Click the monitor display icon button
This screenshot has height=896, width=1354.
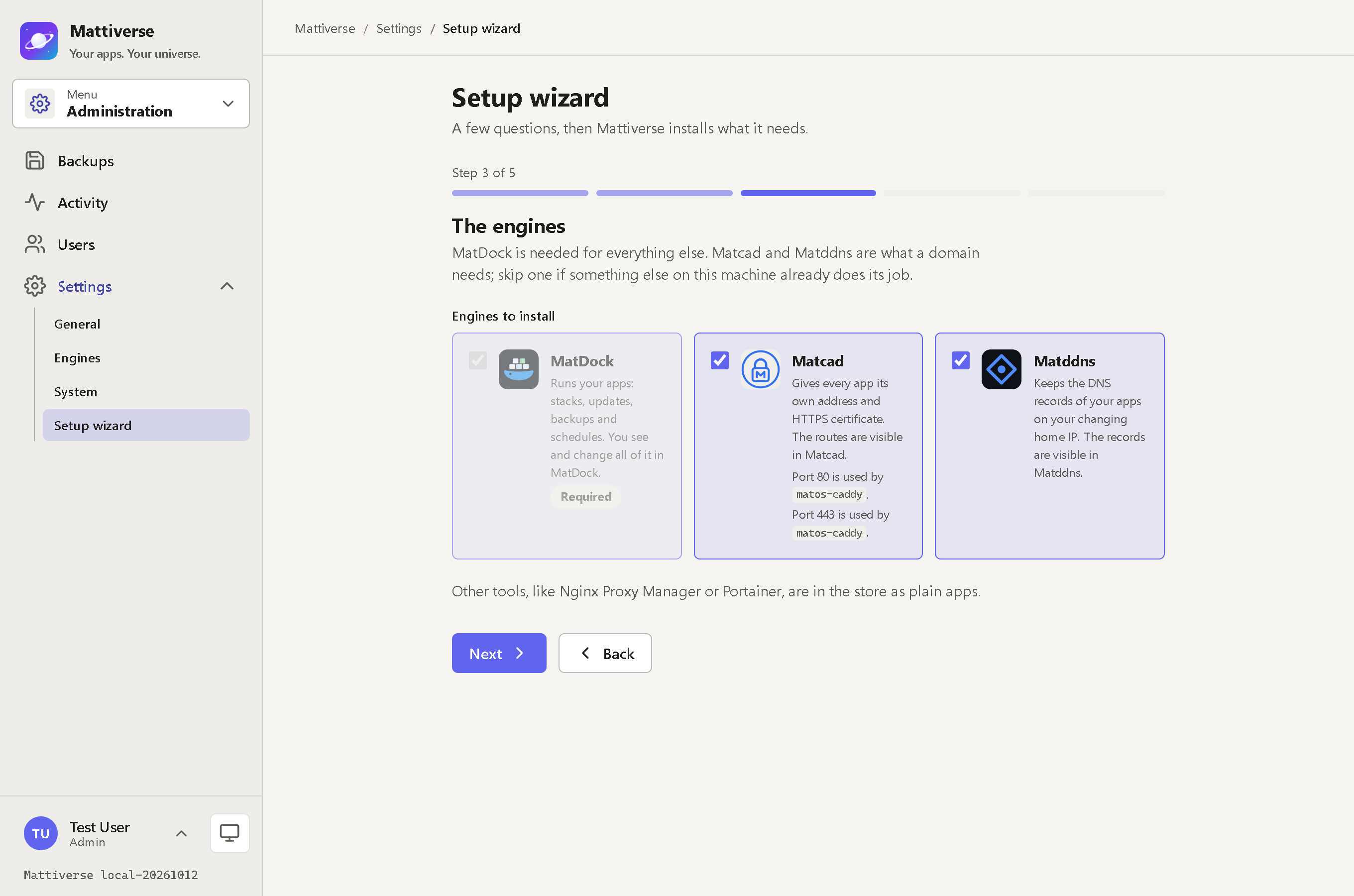[229, 833]
